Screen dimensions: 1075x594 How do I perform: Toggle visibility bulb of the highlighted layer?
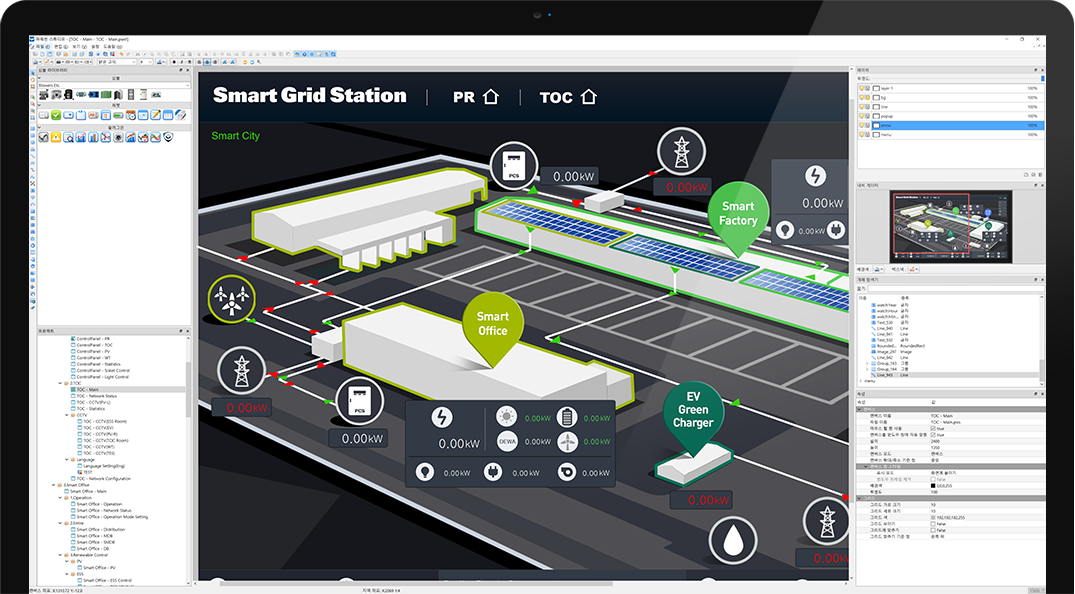click(862, 126)
